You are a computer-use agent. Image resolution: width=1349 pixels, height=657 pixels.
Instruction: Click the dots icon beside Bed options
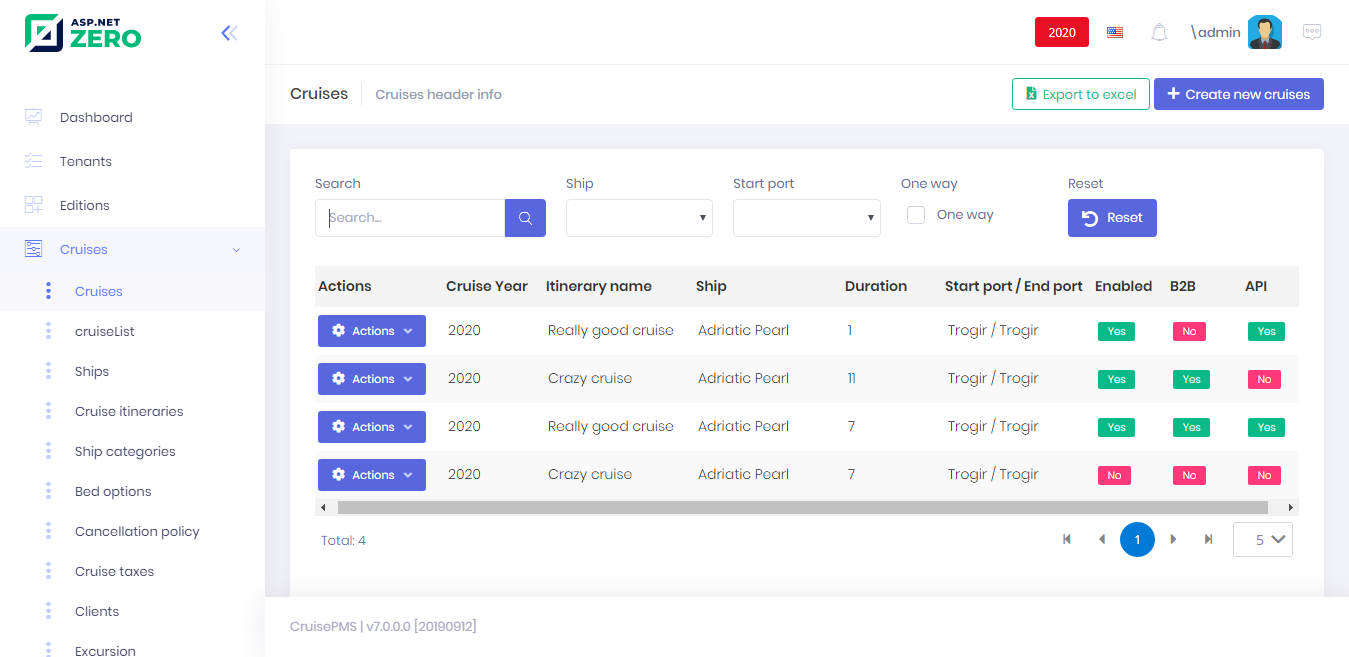point(48,491)
